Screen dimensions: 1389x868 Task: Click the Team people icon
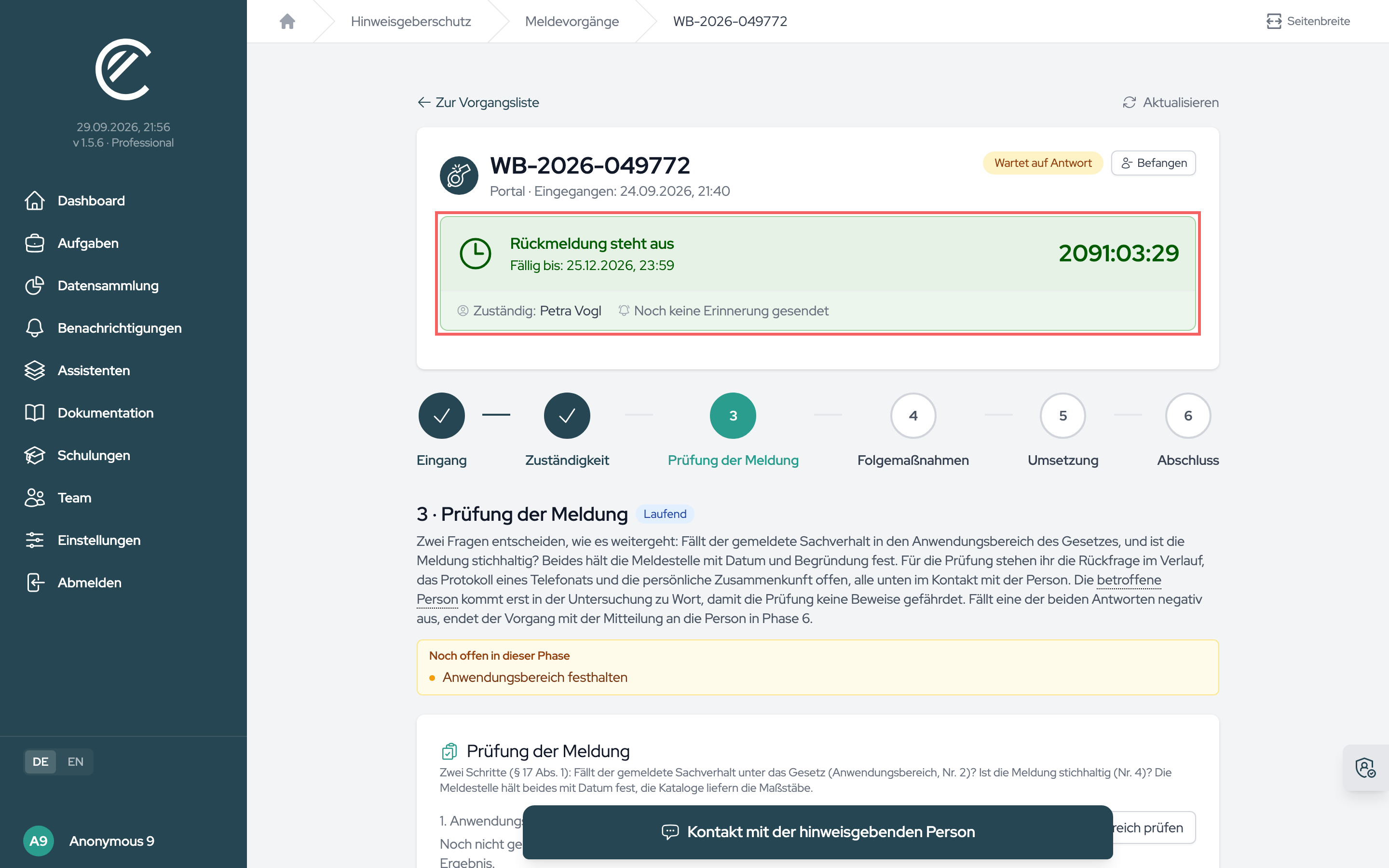coord(34,498)
